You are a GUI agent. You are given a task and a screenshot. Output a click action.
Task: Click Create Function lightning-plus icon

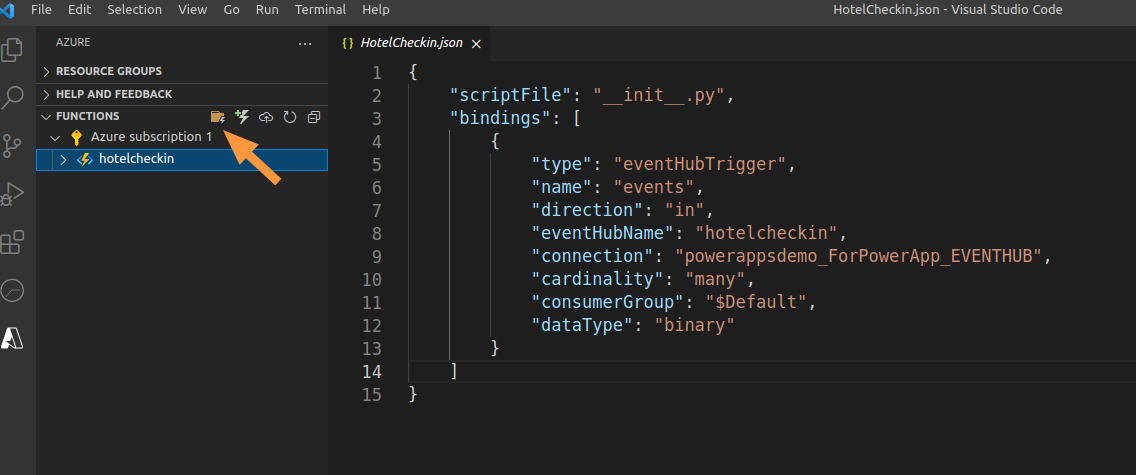[x=243, y=117]
